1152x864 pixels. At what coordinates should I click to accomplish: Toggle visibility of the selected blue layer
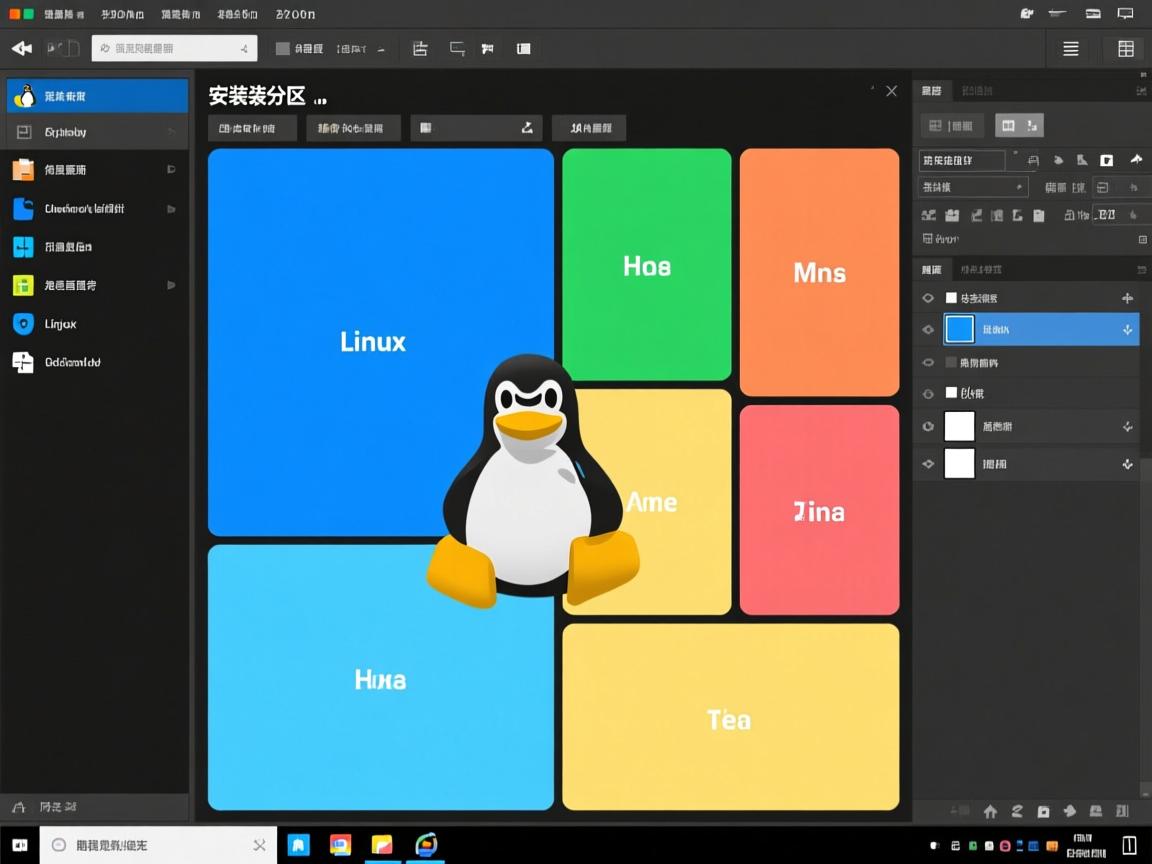click(927, 328)
